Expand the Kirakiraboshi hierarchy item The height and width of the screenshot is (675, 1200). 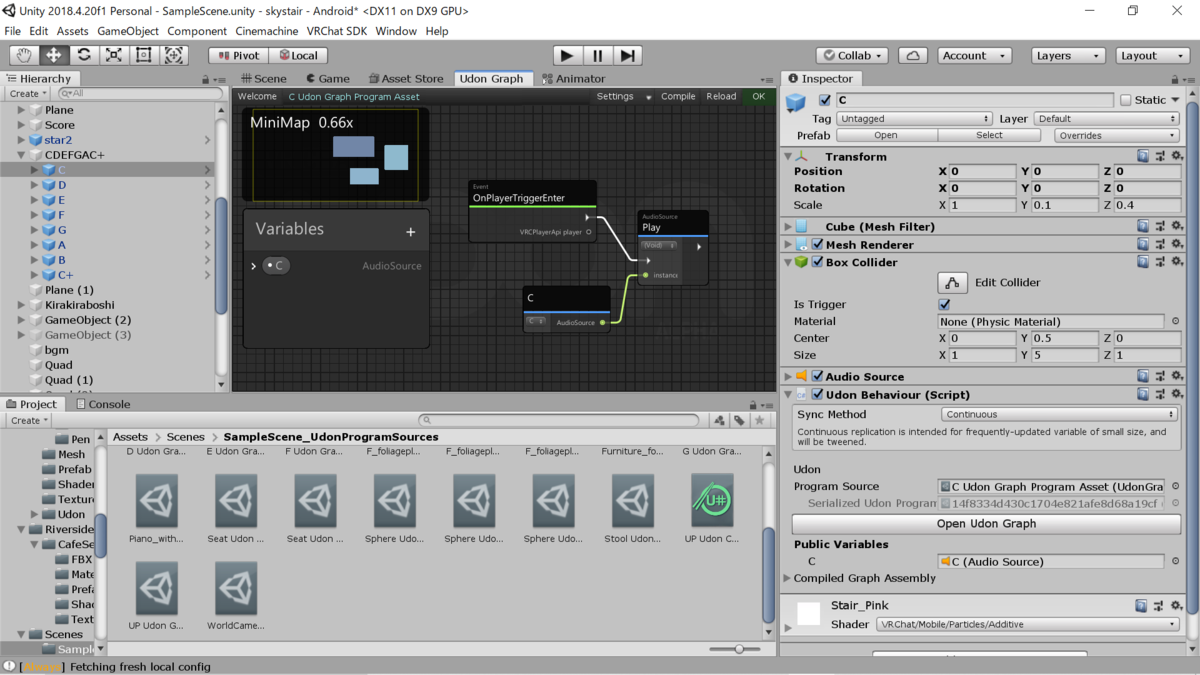pos(21,305)
